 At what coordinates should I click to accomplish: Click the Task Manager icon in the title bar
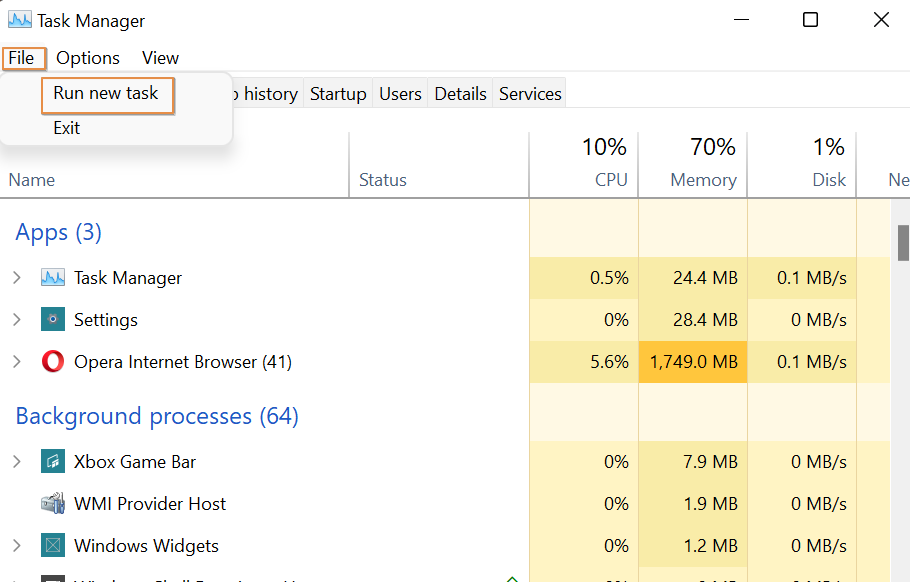click(20, 19)
